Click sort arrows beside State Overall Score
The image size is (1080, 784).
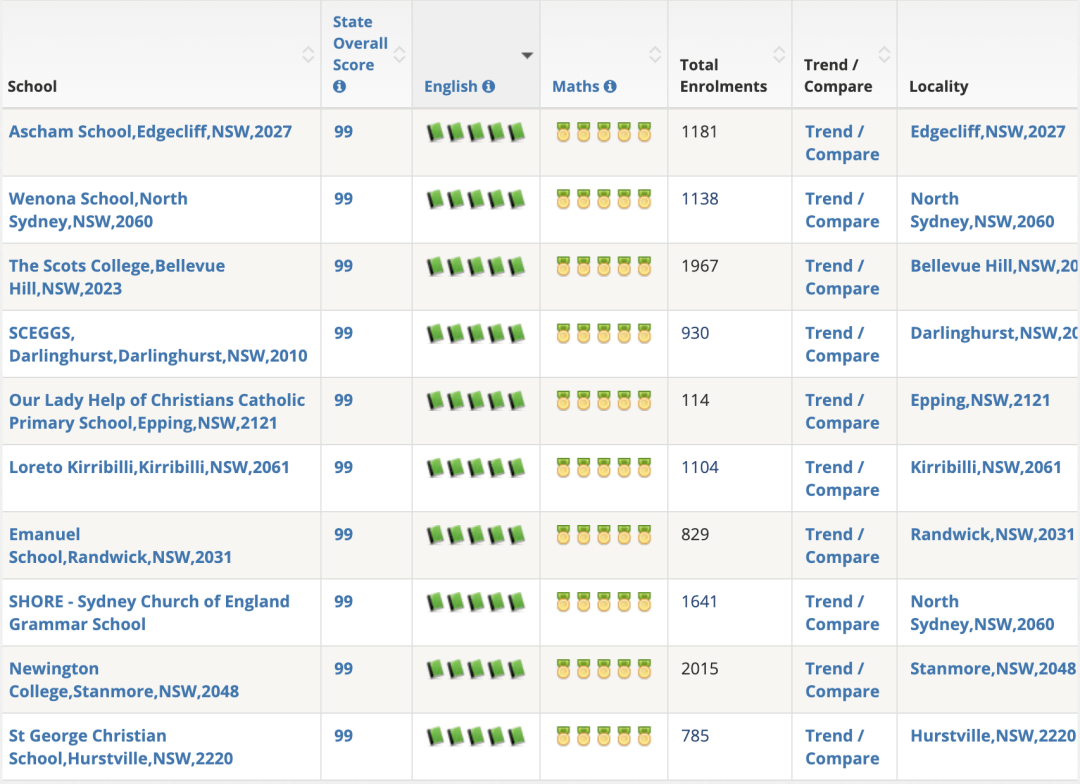click(x=399, y=54)
